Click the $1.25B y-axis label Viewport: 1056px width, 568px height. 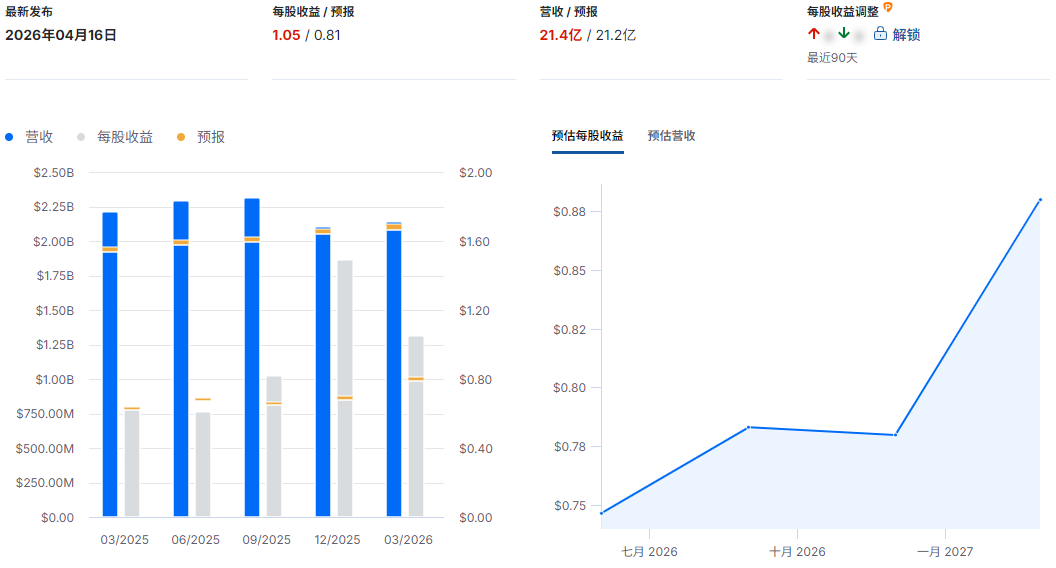(55, 345)
